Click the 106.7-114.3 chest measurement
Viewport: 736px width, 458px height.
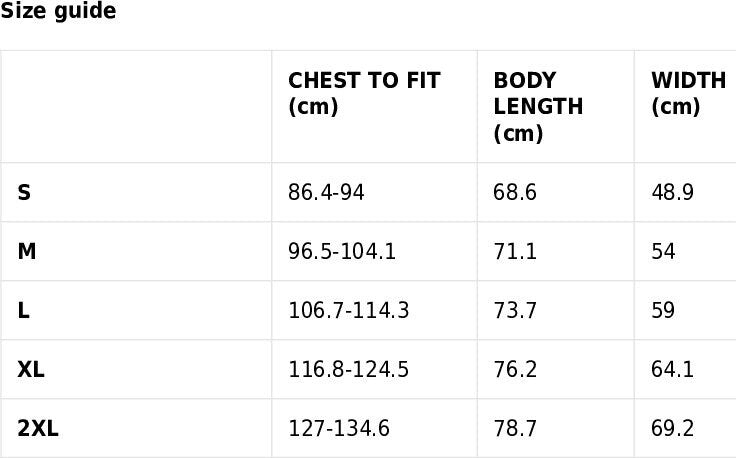[x=348, y=310]
